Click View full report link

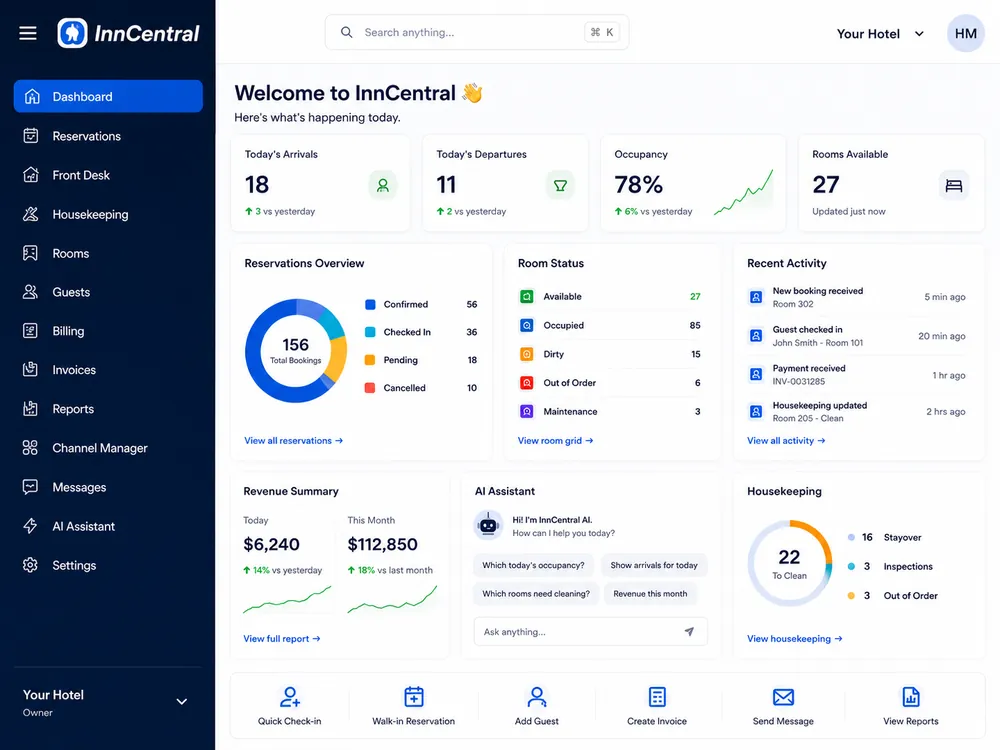pos(282,638)
